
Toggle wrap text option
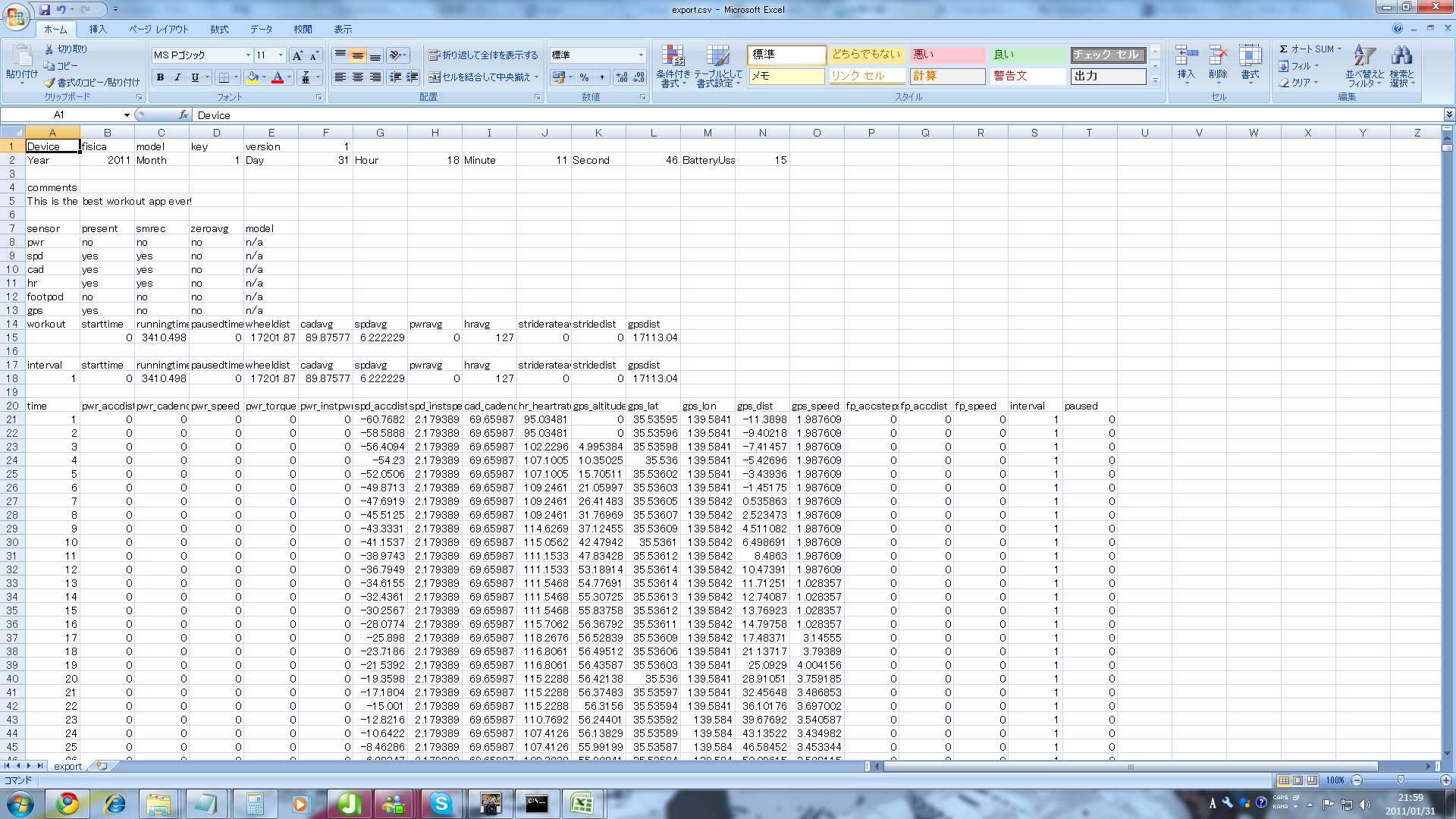tap(483, 55)
